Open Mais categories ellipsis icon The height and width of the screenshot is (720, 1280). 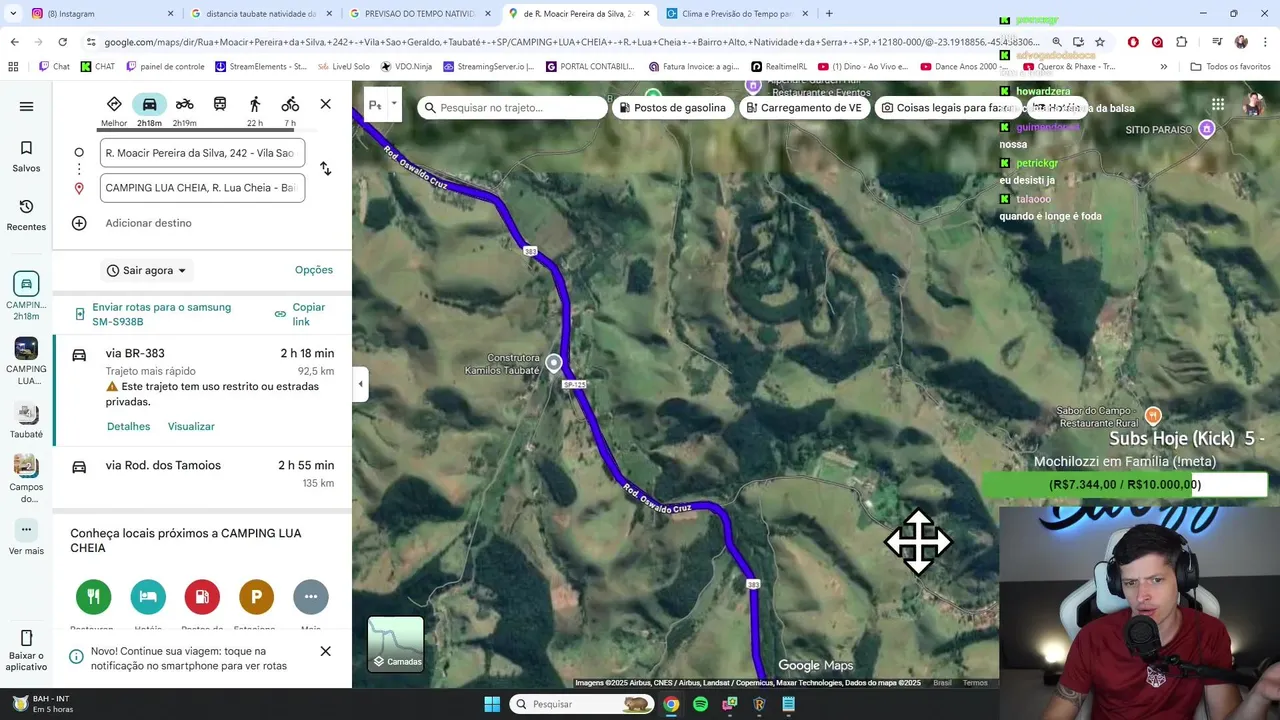pyautogui.click(x=311, y=597)
